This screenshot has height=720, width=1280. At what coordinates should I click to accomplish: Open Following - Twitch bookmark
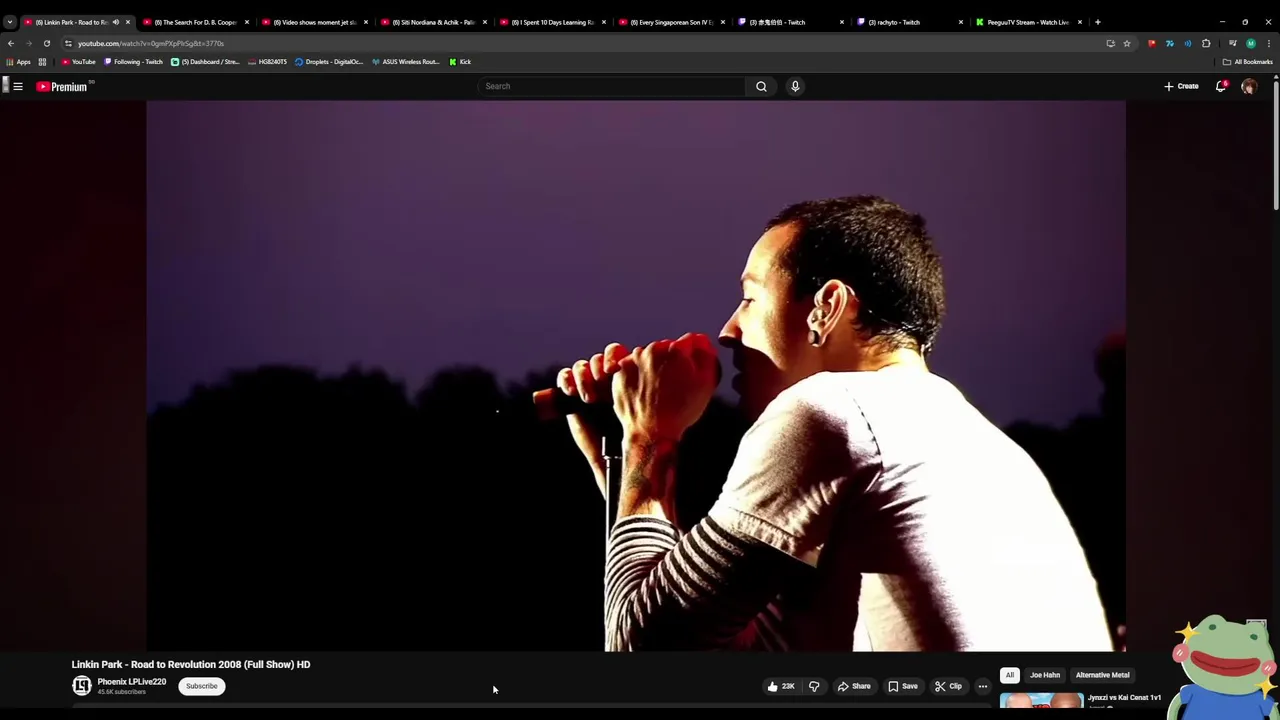point(133,62)
